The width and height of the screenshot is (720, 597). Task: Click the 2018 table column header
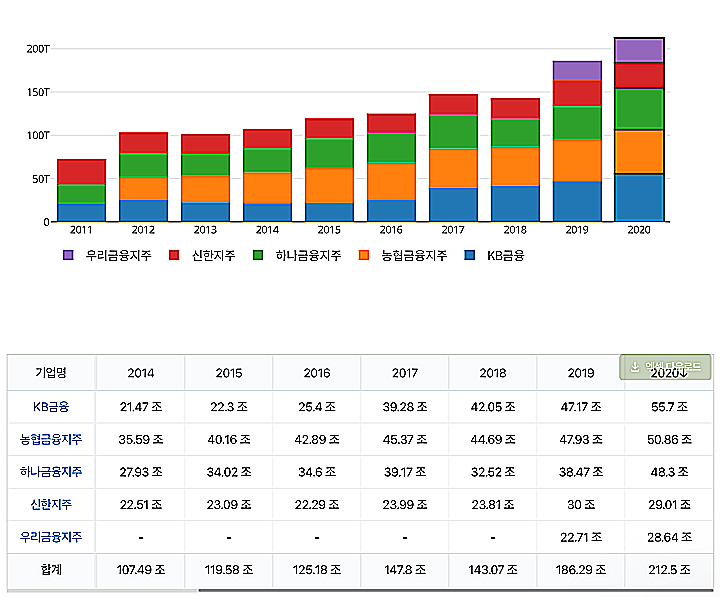click(x=493, y=373)
